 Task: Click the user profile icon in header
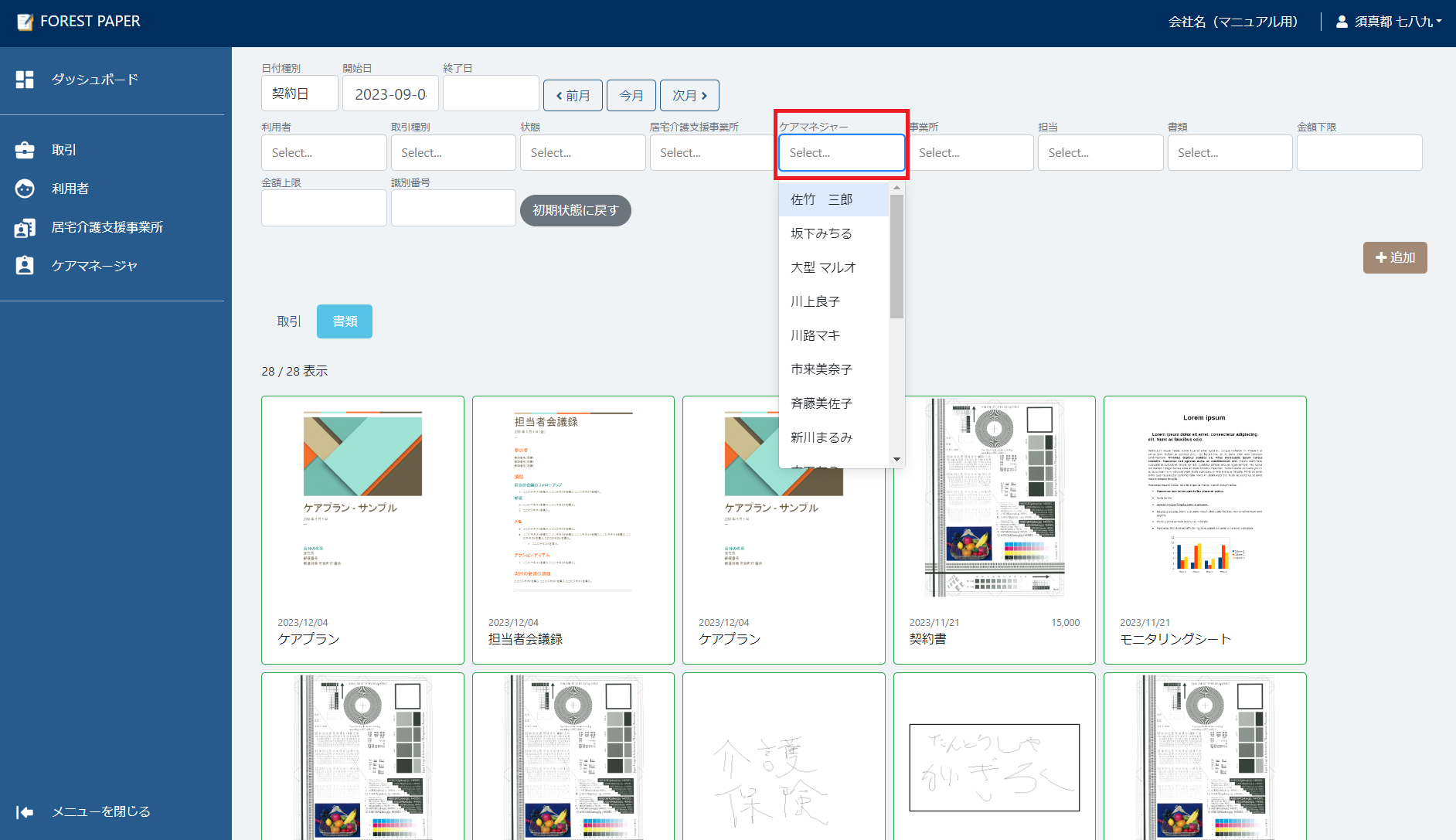[1342, 22]
